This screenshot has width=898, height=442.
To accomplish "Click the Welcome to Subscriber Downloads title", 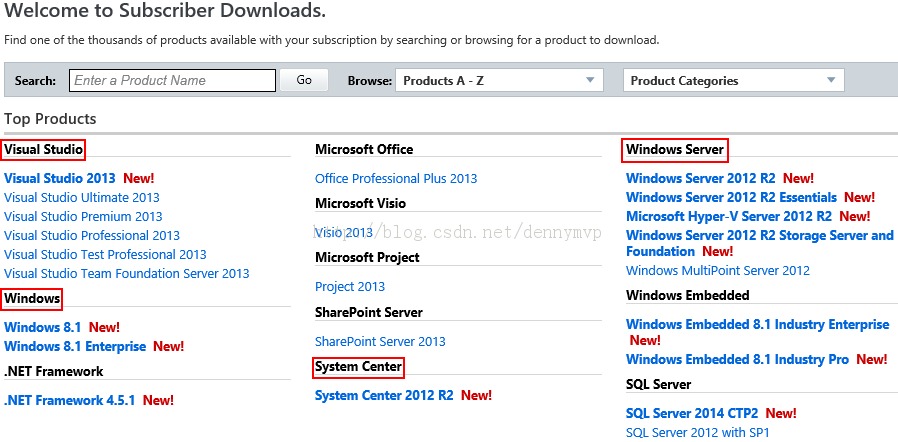I will tap(165, 10).
